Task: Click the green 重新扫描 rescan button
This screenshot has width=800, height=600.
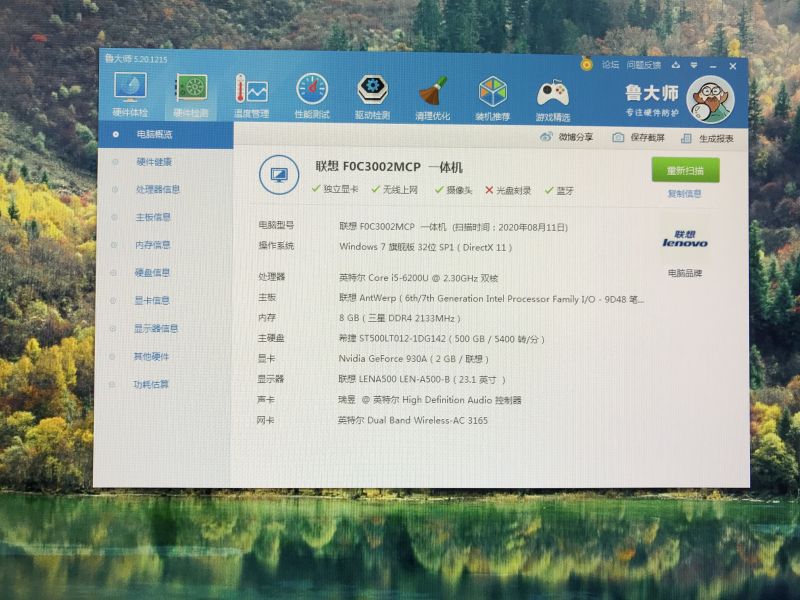Action: pyautogui.click(x=686, y=170)
